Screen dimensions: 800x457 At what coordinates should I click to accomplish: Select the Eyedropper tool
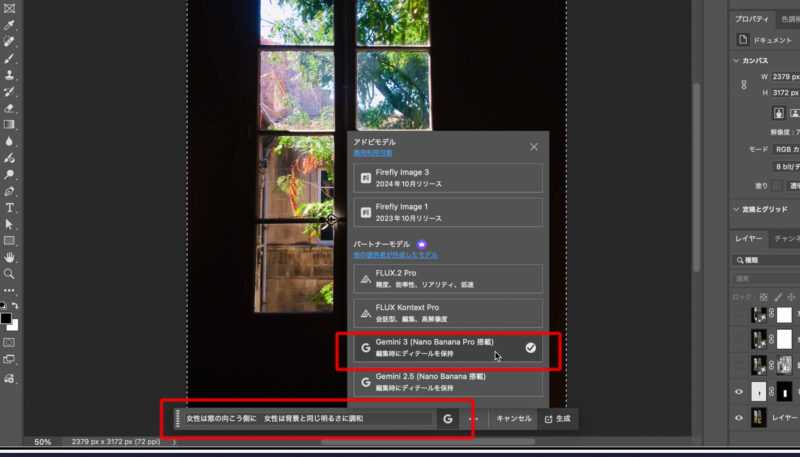coord(10,43)
